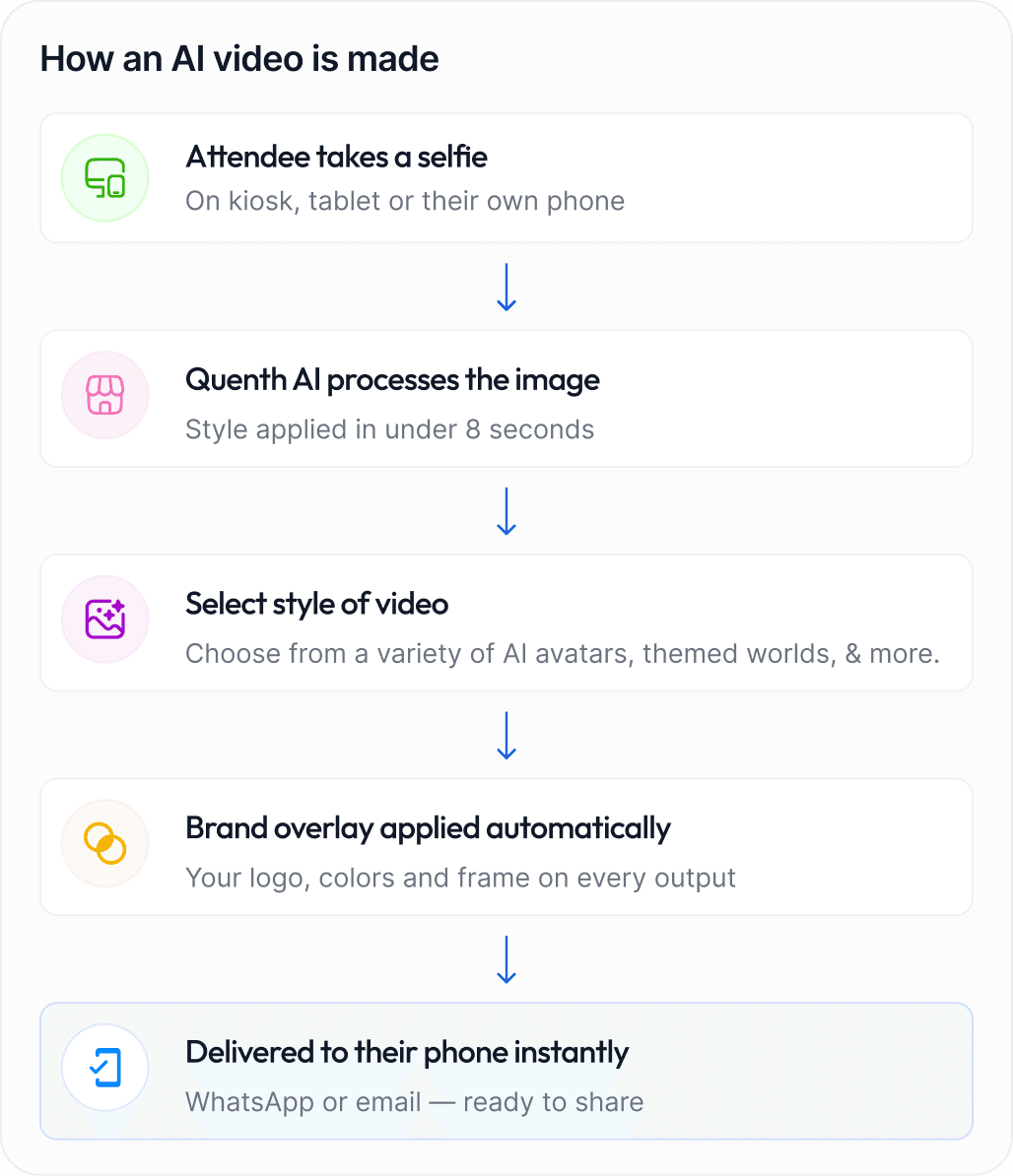Click the yellow overlapping circles icon
The height and width of the screenshot is (1176, 1013).
click(x=105, y=843)
